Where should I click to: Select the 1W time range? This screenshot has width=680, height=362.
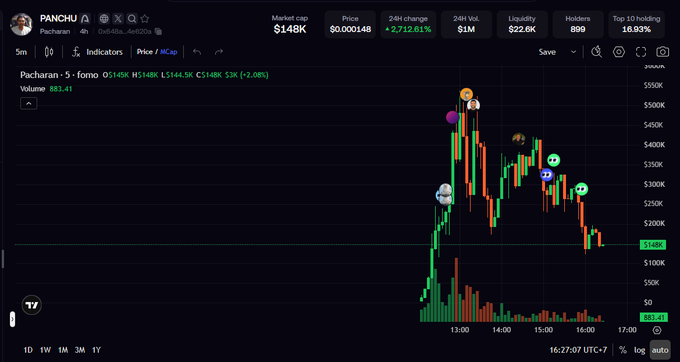coord(45,350)
